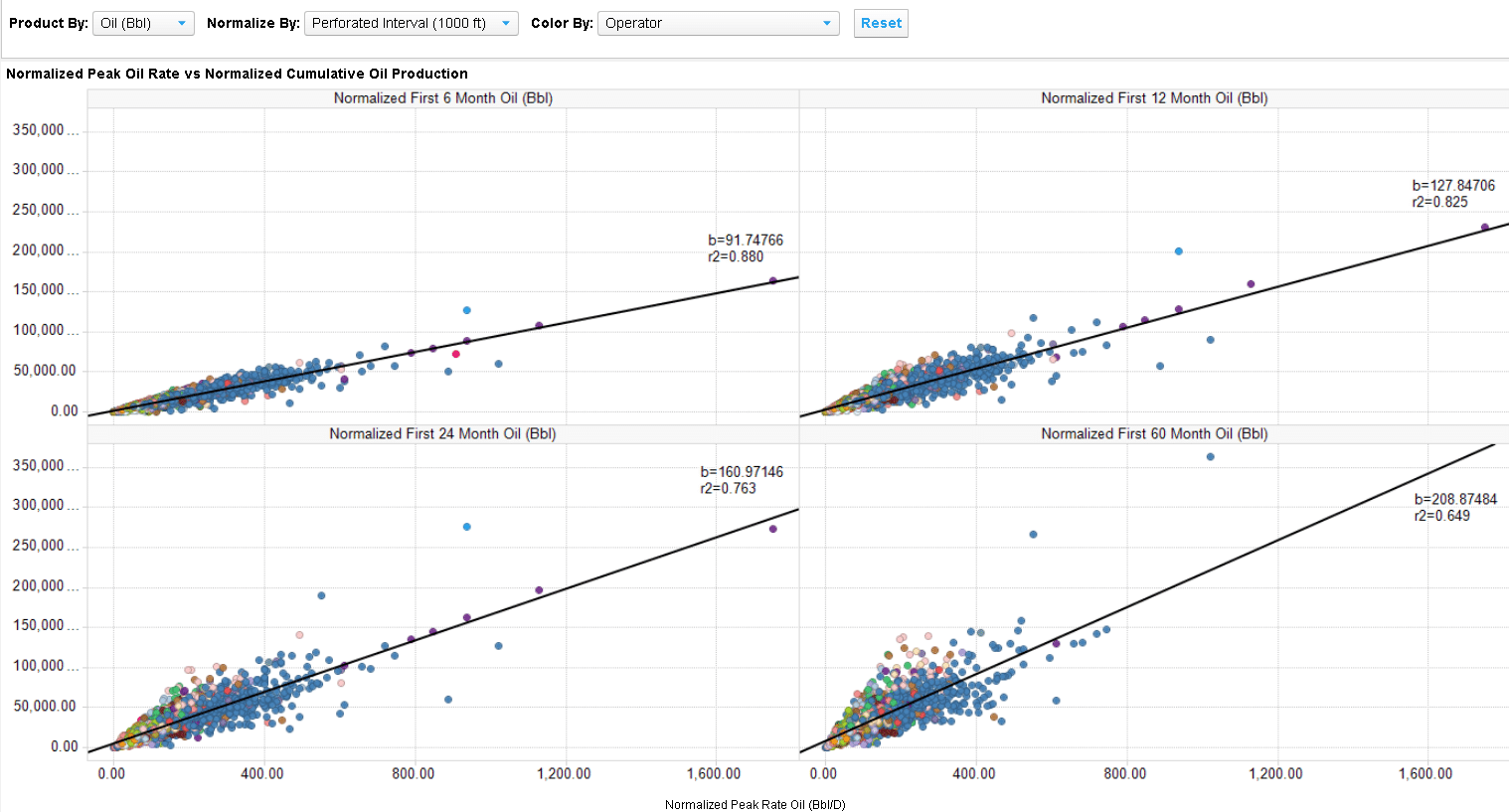Viewport: 1509px width, 812px height.
Task: Open the Product By dropdown
Action: pos(143,23)
